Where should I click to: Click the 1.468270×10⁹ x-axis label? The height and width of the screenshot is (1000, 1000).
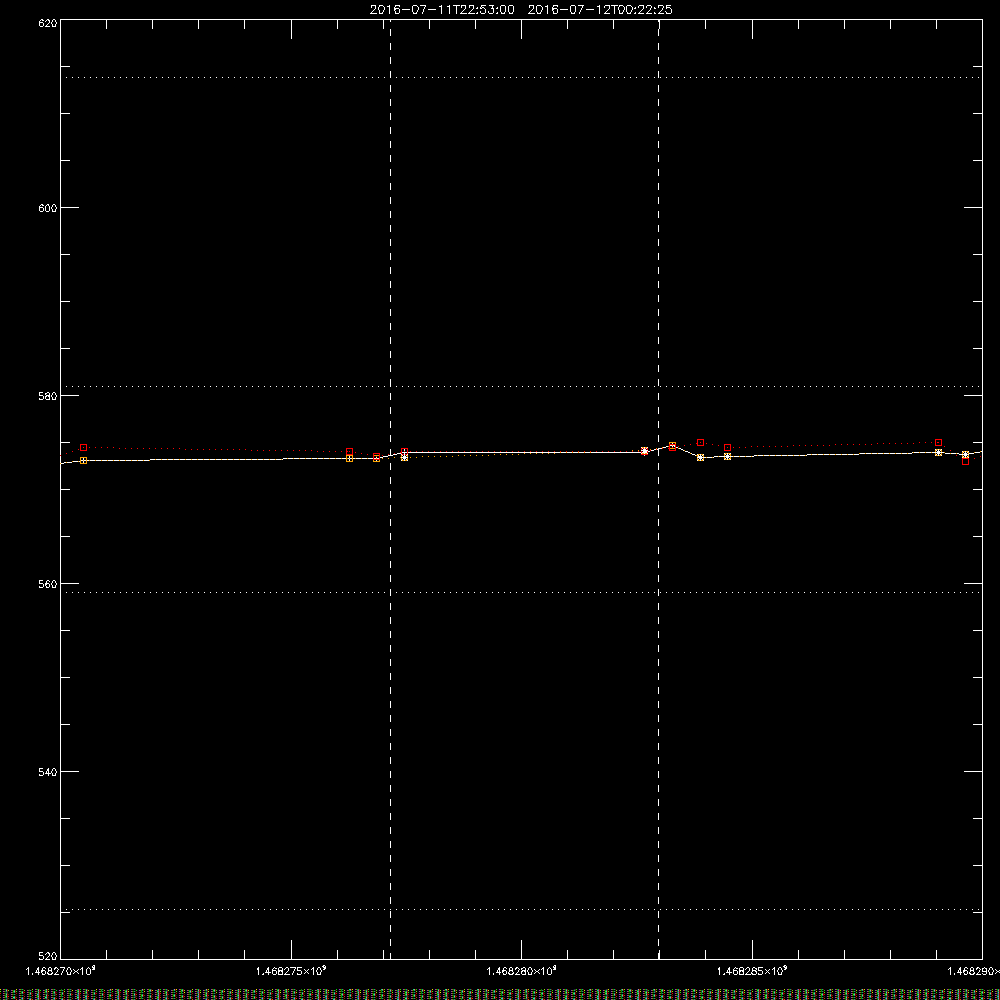61,971
